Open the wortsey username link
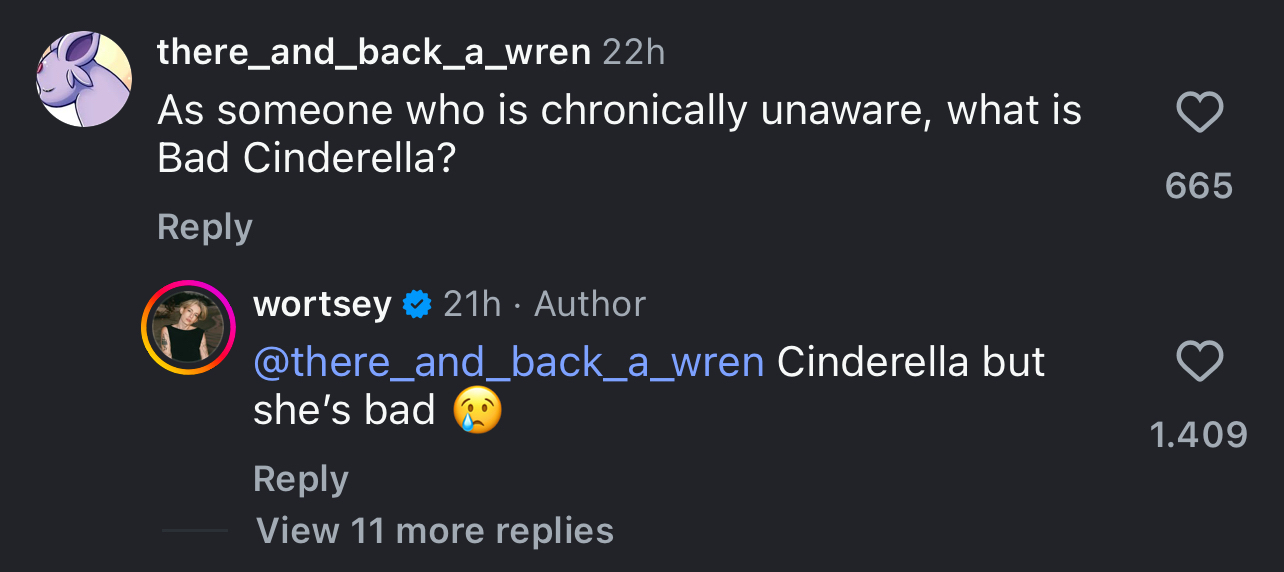 (322, 304)
